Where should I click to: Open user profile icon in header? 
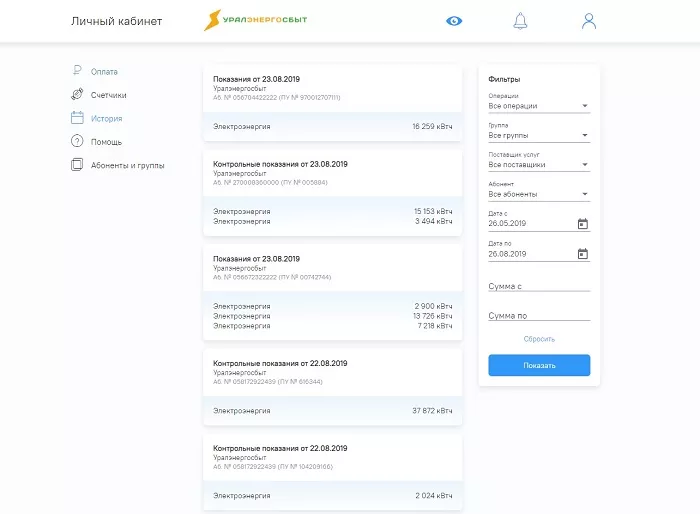coord(589,21)
